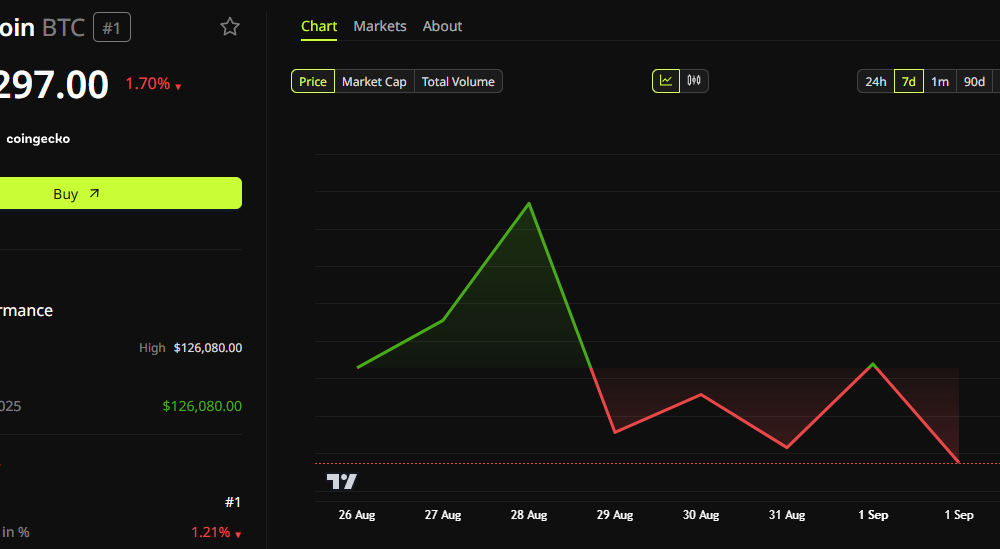
Task: Click the #1 rank badge beside BTC
Action: click(112, 27)
